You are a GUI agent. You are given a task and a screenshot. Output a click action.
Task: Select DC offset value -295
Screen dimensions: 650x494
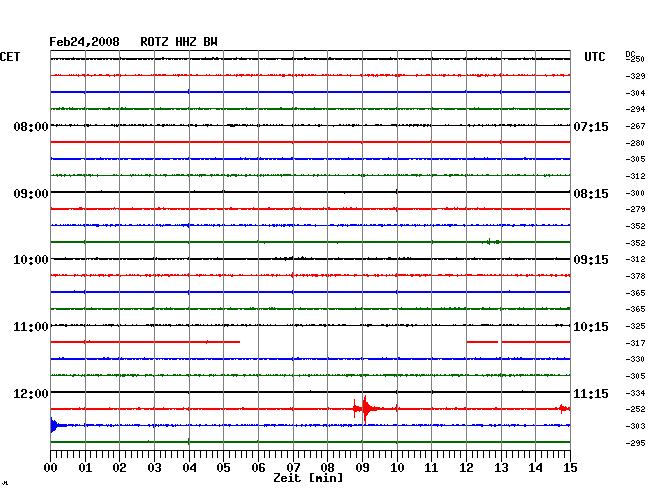(x=635, y=443)
